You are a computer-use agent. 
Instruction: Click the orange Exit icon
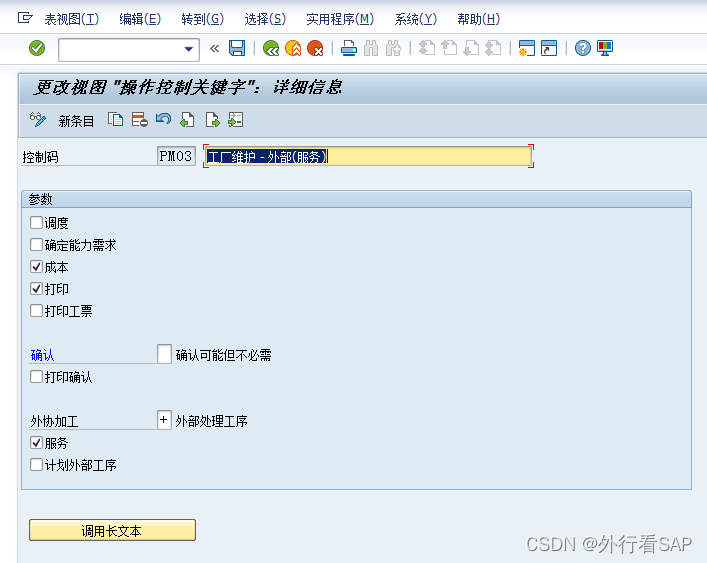[x=293, y=48]
